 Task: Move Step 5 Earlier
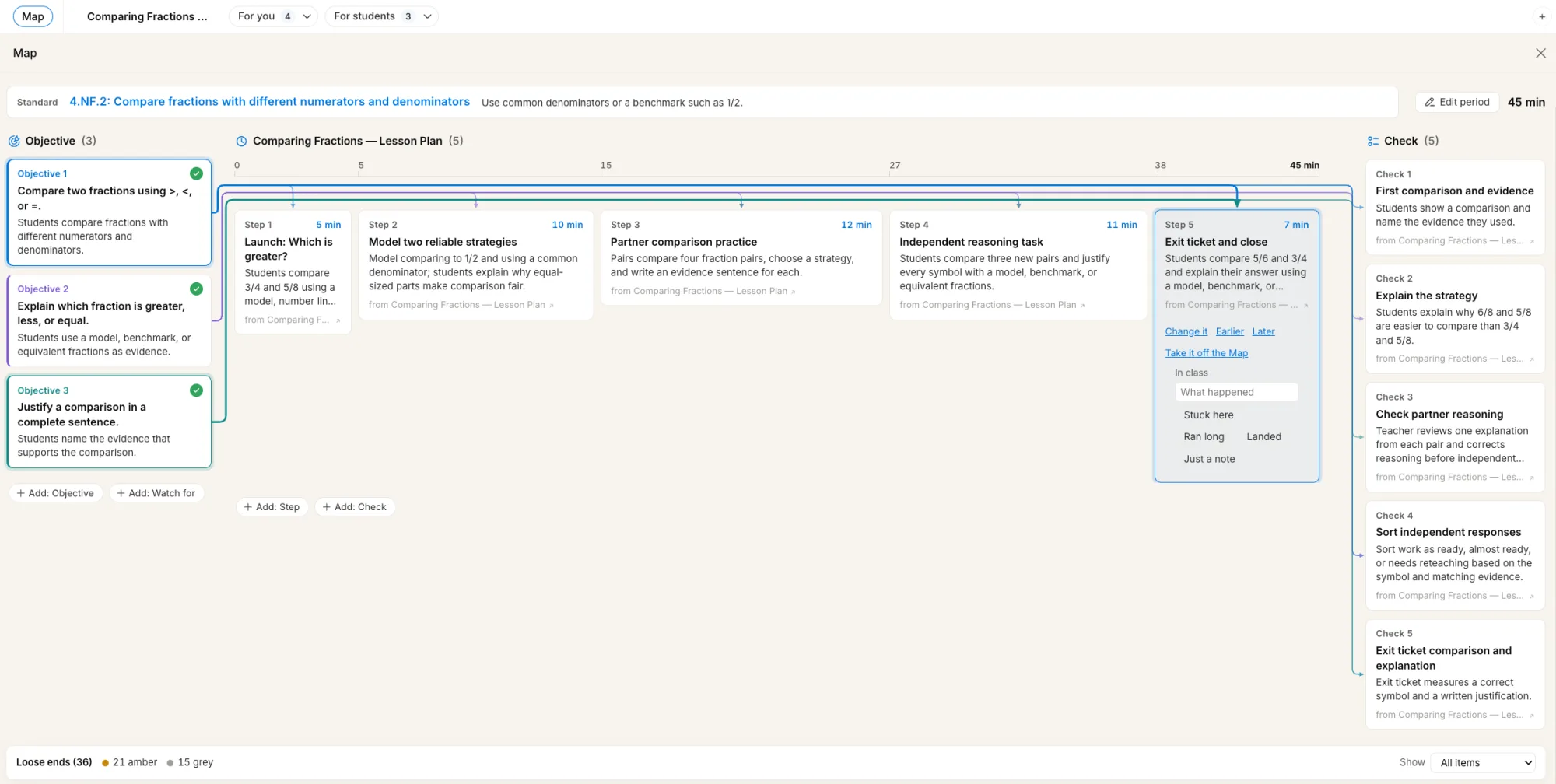[x=1230, y=331]
